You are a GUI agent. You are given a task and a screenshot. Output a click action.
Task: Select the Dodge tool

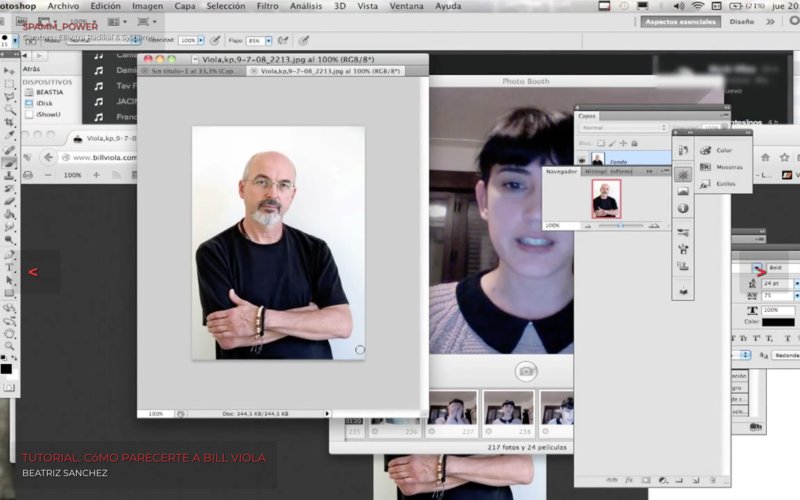pos(9,239)
